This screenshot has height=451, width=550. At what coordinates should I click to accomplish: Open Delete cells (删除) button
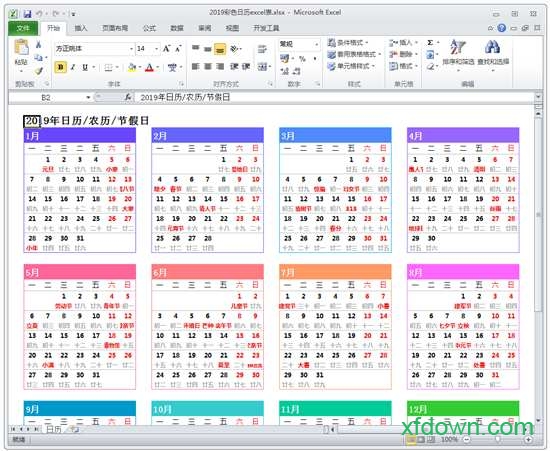click(x=403, y=54)
